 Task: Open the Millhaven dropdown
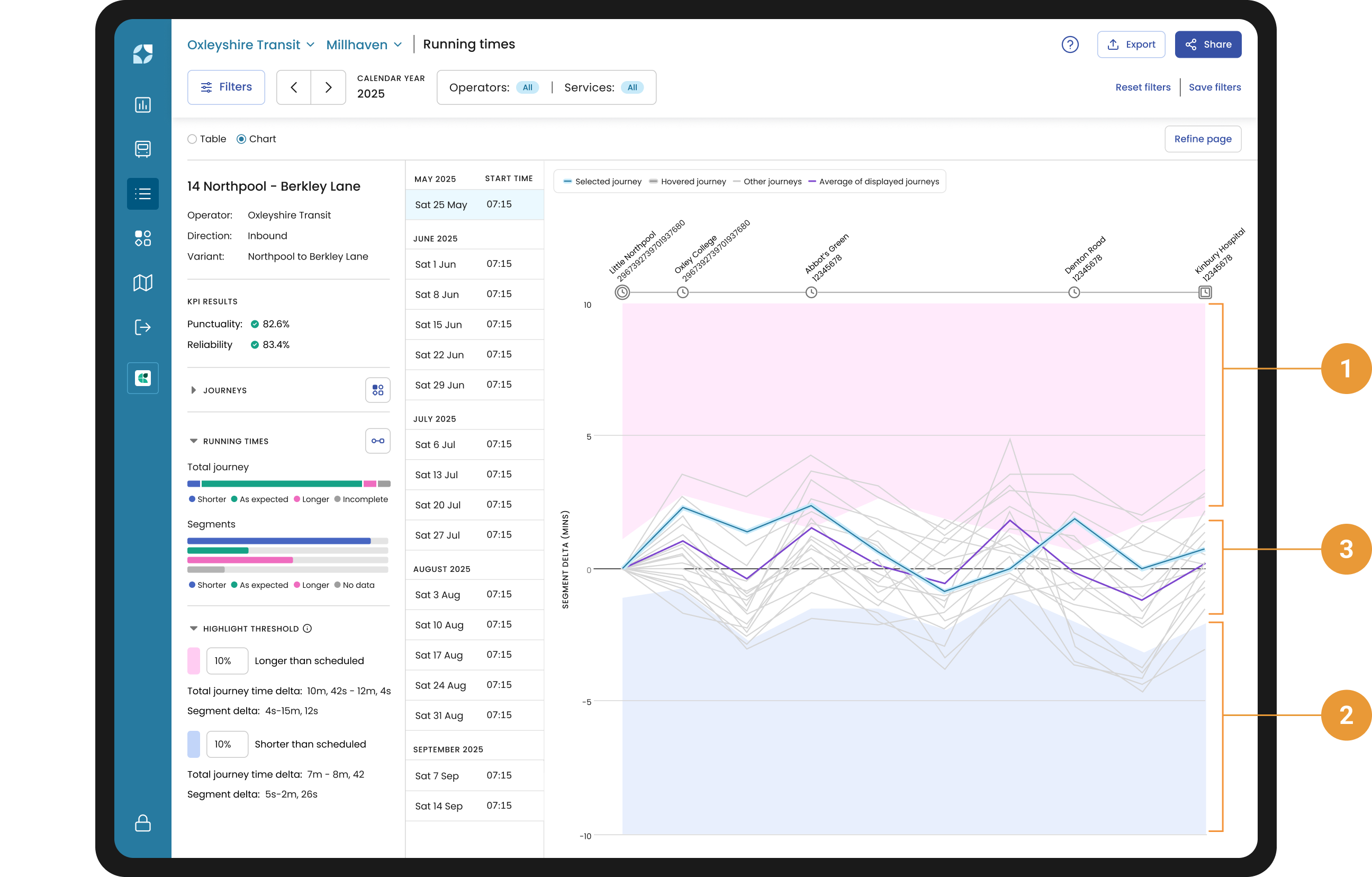coord(364,44)
